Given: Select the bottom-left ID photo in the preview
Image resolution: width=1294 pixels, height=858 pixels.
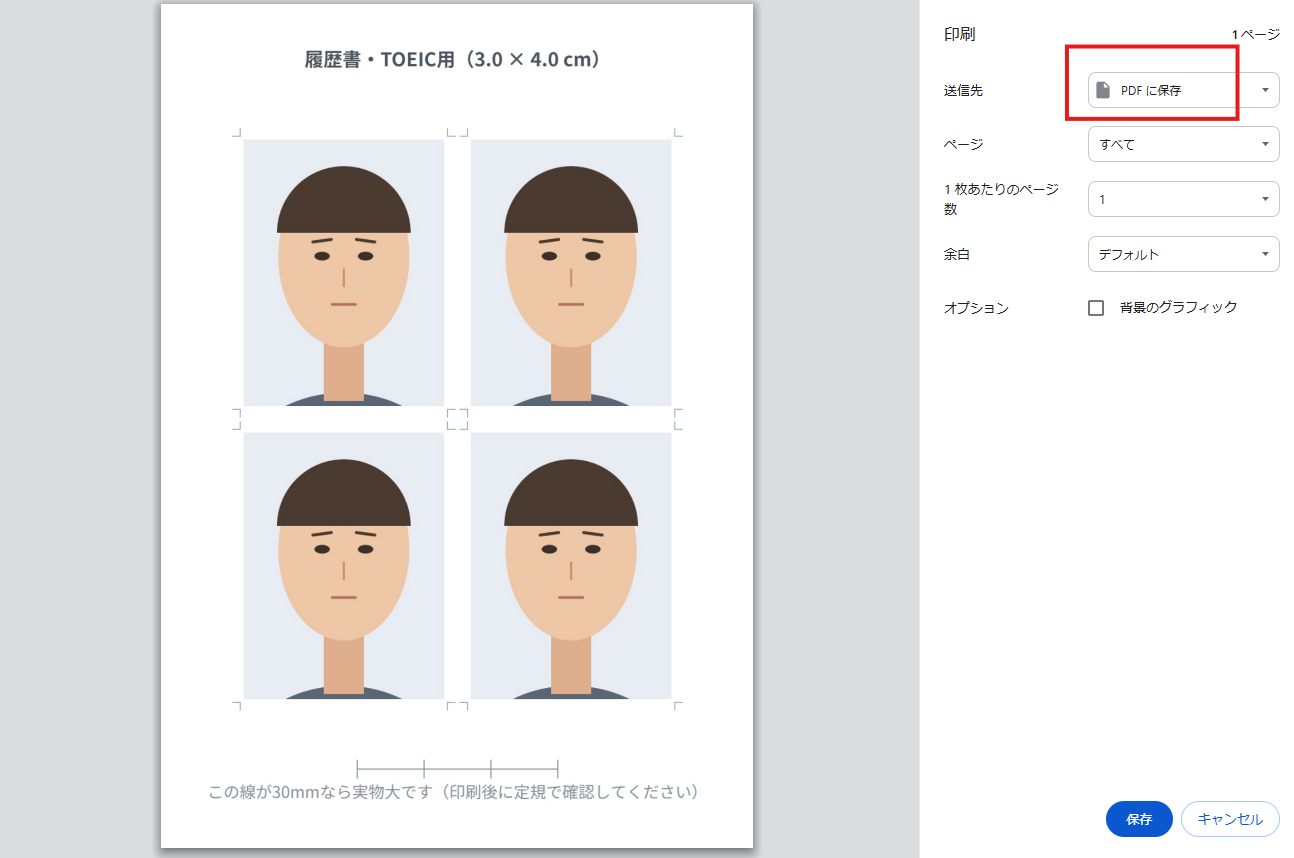Looking at the screenshot, I should 344,566.
